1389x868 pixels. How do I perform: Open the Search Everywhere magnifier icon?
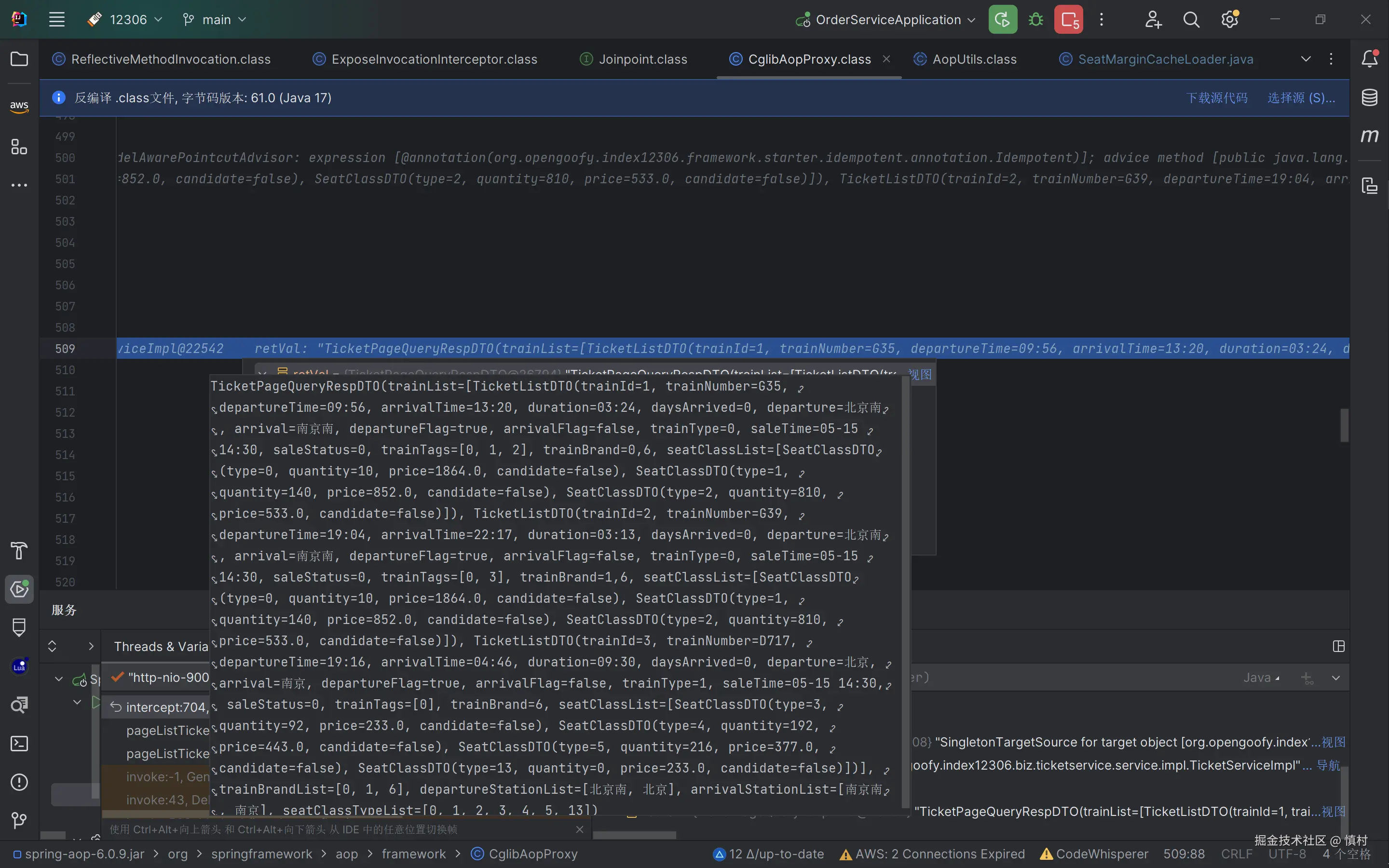point(1191,19)
